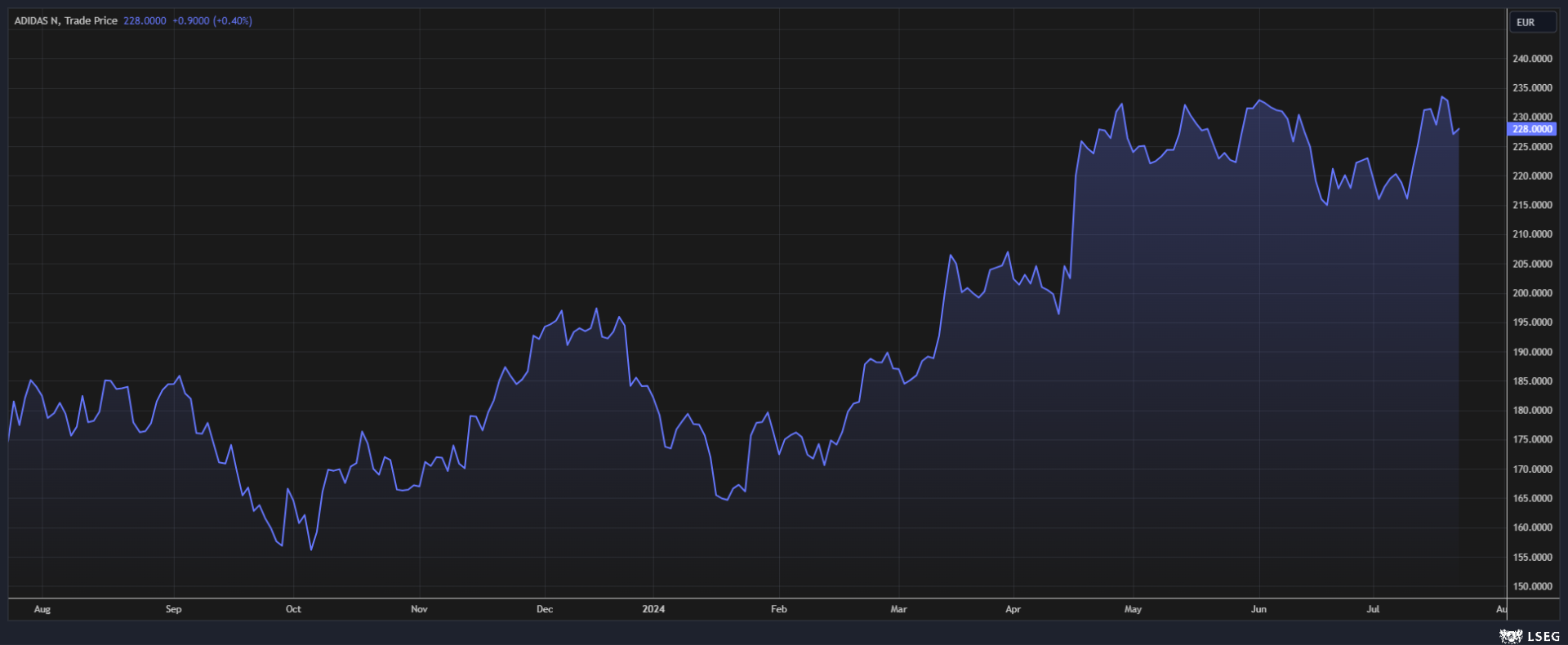1568x645 pixels.
Task: Click the 195.0000 price axis label
Action: [x=1532, y=322]
